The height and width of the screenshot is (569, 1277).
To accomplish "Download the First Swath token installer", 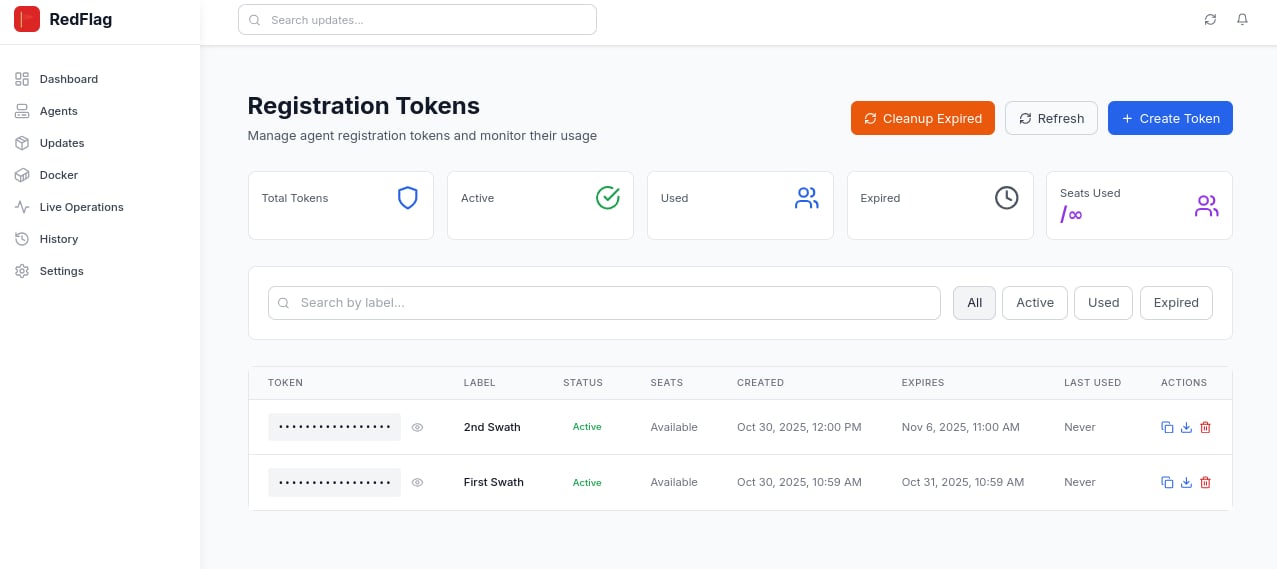I will [x=1186, y=483].
